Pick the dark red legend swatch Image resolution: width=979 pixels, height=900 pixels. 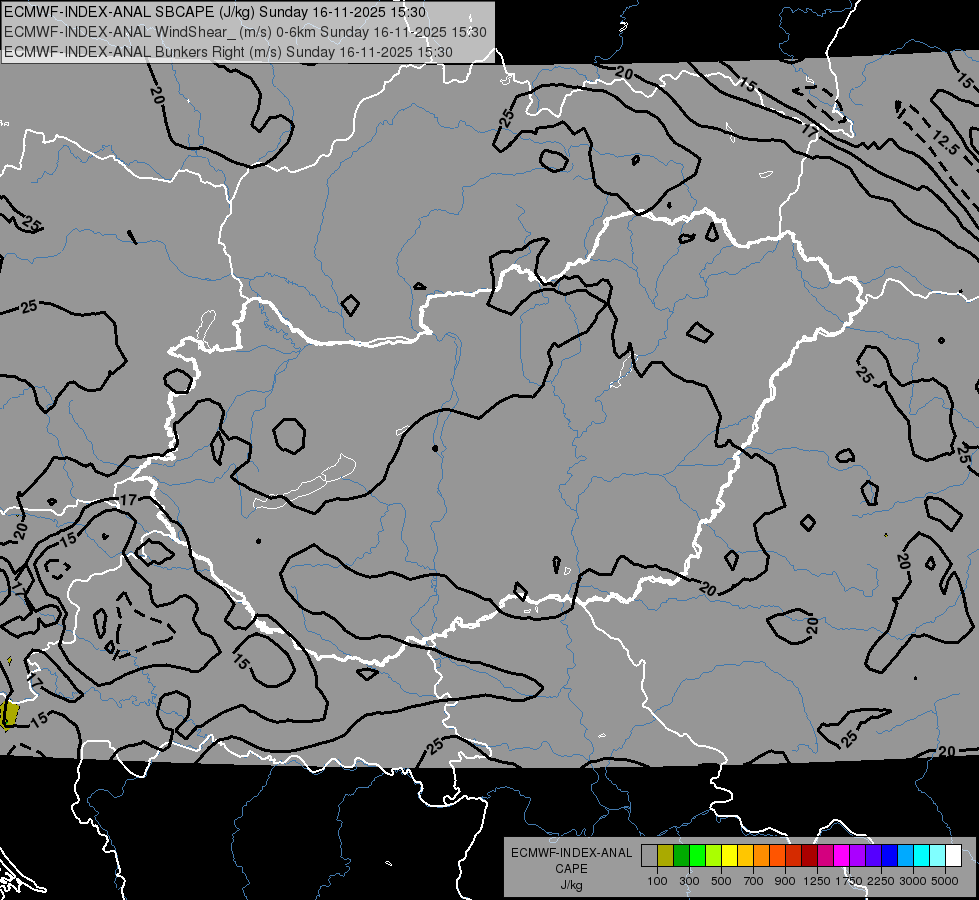coord(810,855)
